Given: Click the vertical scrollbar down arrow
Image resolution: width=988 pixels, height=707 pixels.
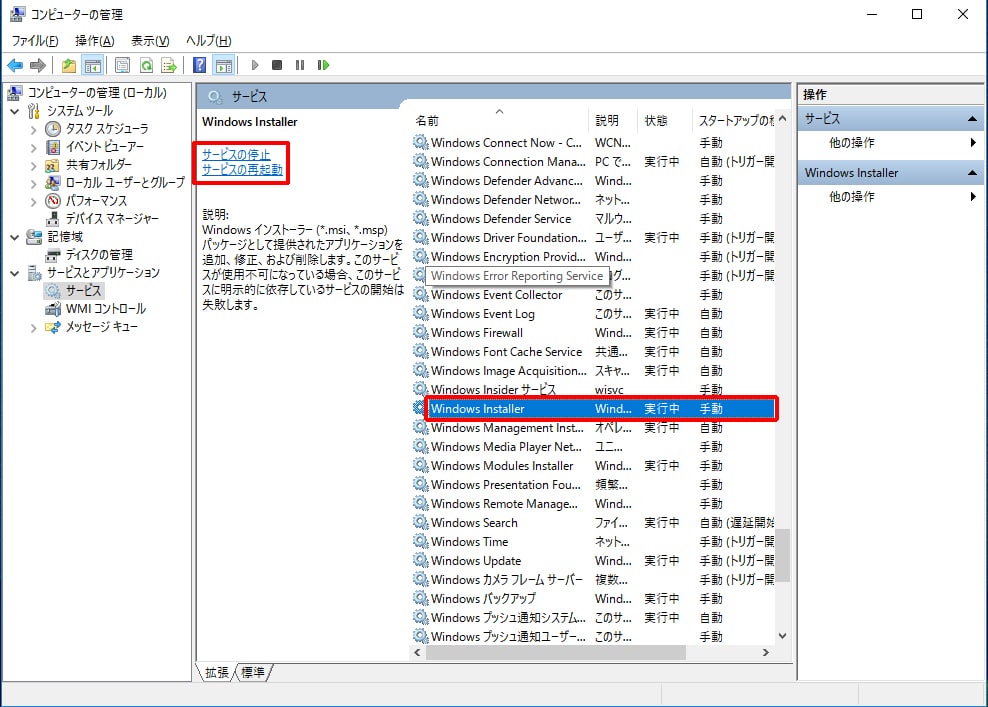Looking at the screenshot, I should [783, 636].
